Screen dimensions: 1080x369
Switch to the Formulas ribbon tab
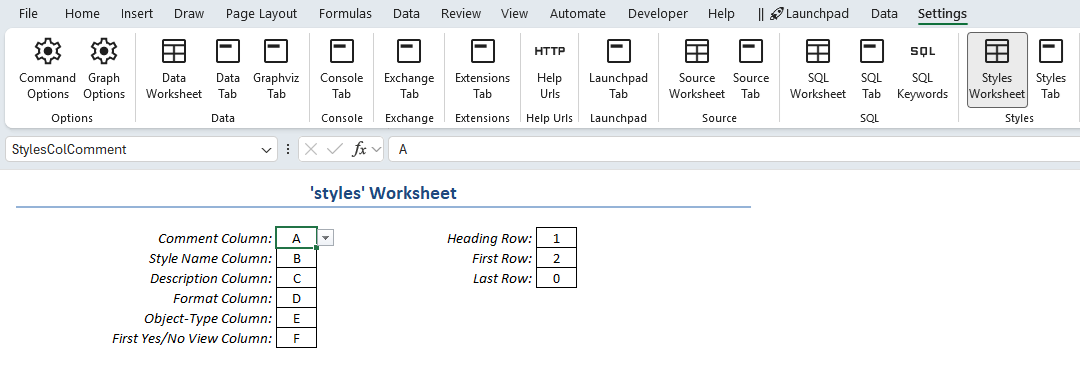(345, 14)
